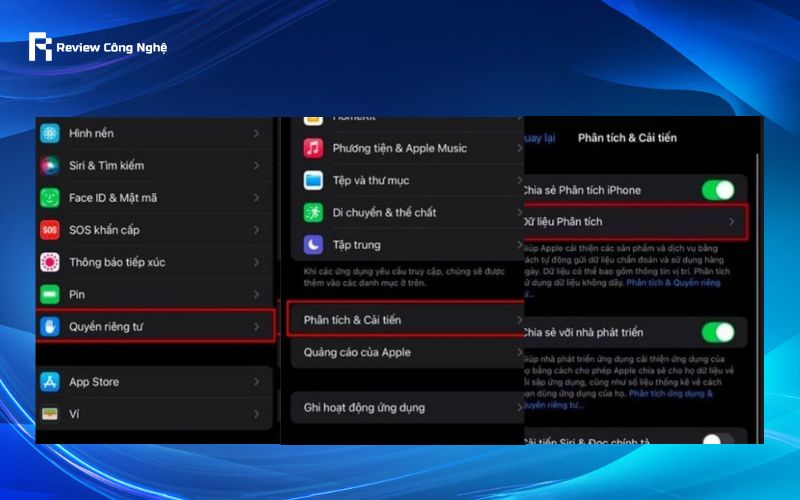Tap the Tệp và thư mục folder icon
Screen dimensions: 800x500
click(313, 180)
